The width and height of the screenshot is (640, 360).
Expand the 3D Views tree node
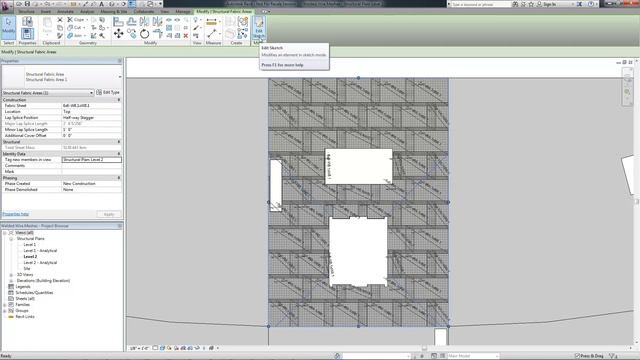11,275
